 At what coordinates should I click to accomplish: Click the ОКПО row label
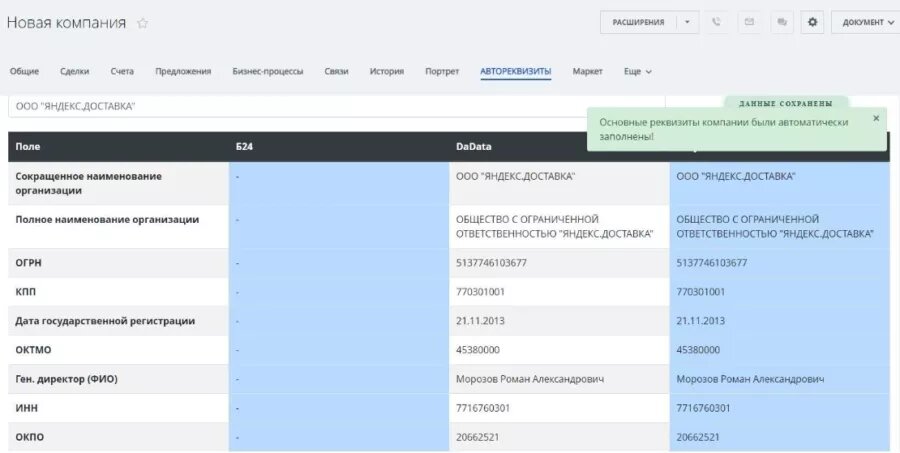(29, 437)
